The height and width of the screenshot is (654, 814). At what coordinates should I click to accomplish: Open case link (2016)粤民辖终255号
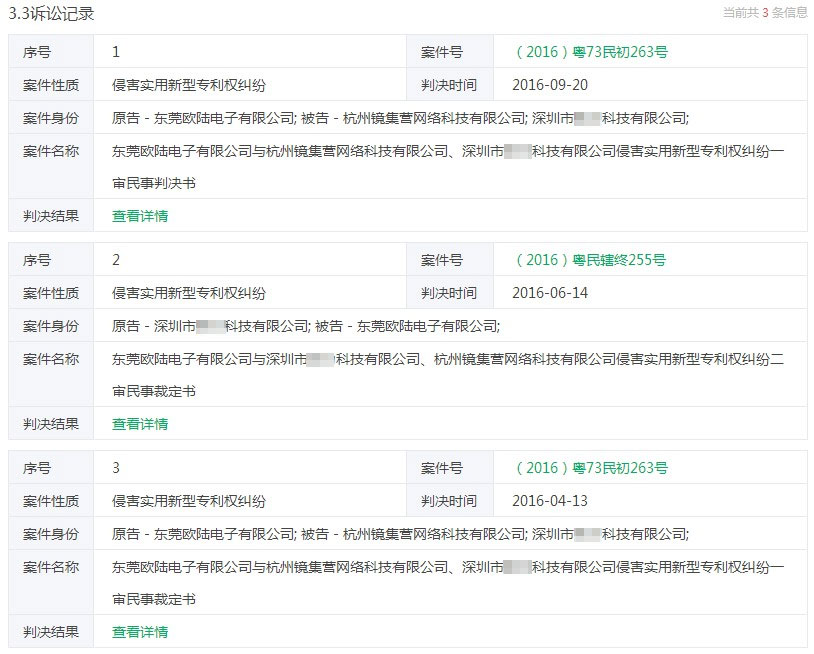click(590, 260)
